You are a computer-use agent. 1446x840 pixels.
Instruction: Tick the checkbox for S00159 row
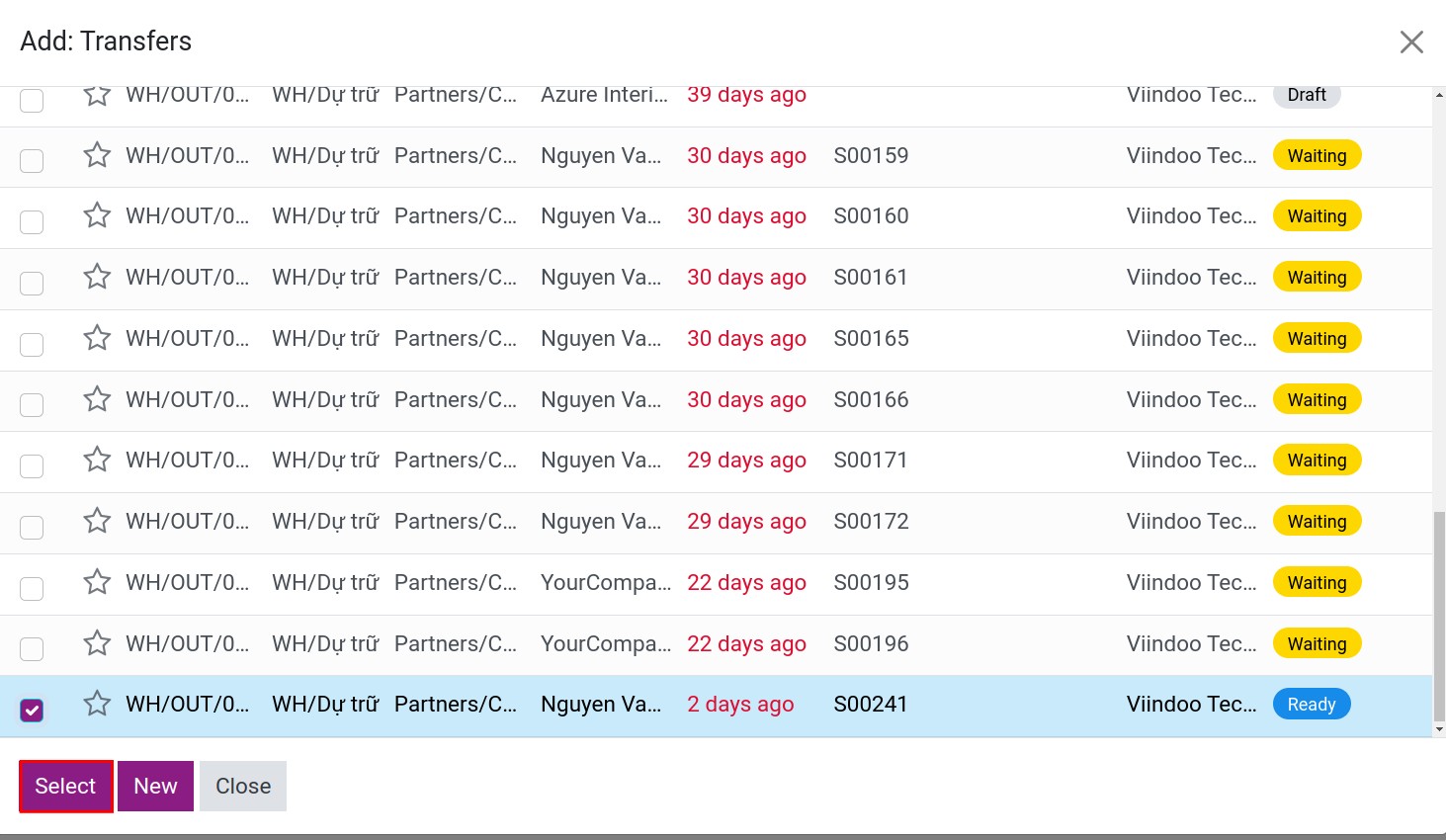coord(32,161)
